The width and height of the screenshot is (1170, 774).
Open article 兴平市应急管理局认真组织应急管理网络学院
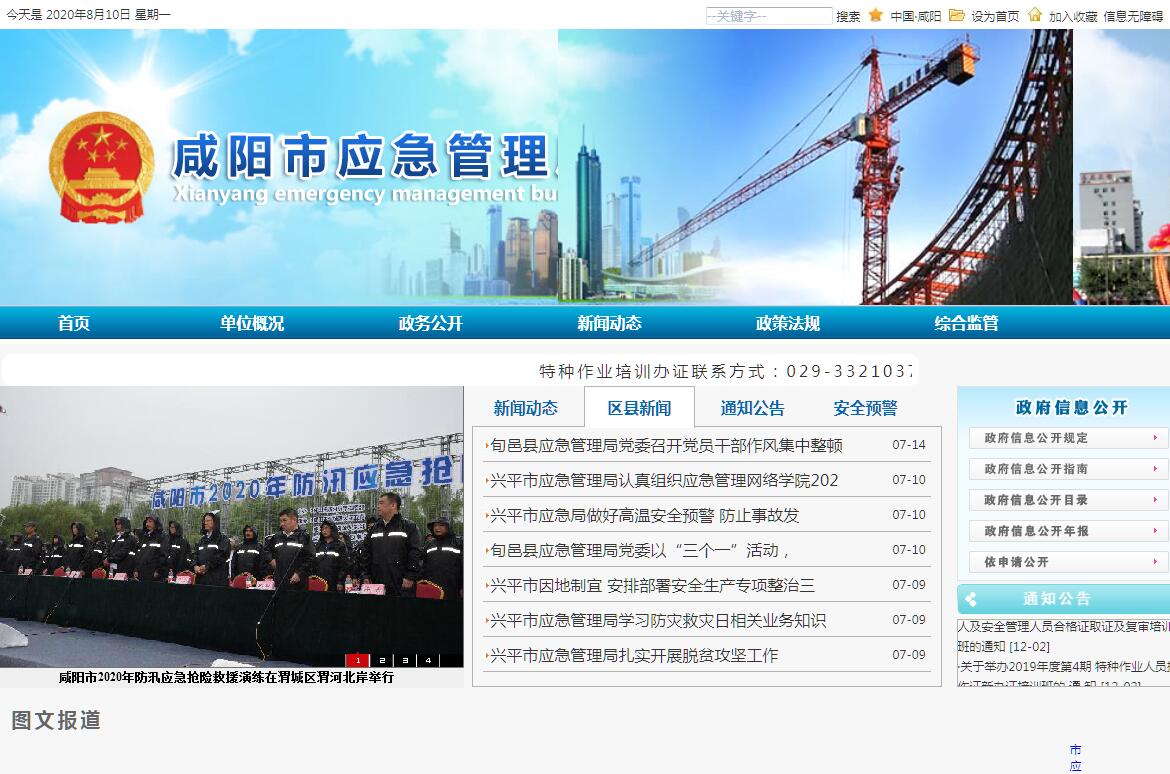664,481
